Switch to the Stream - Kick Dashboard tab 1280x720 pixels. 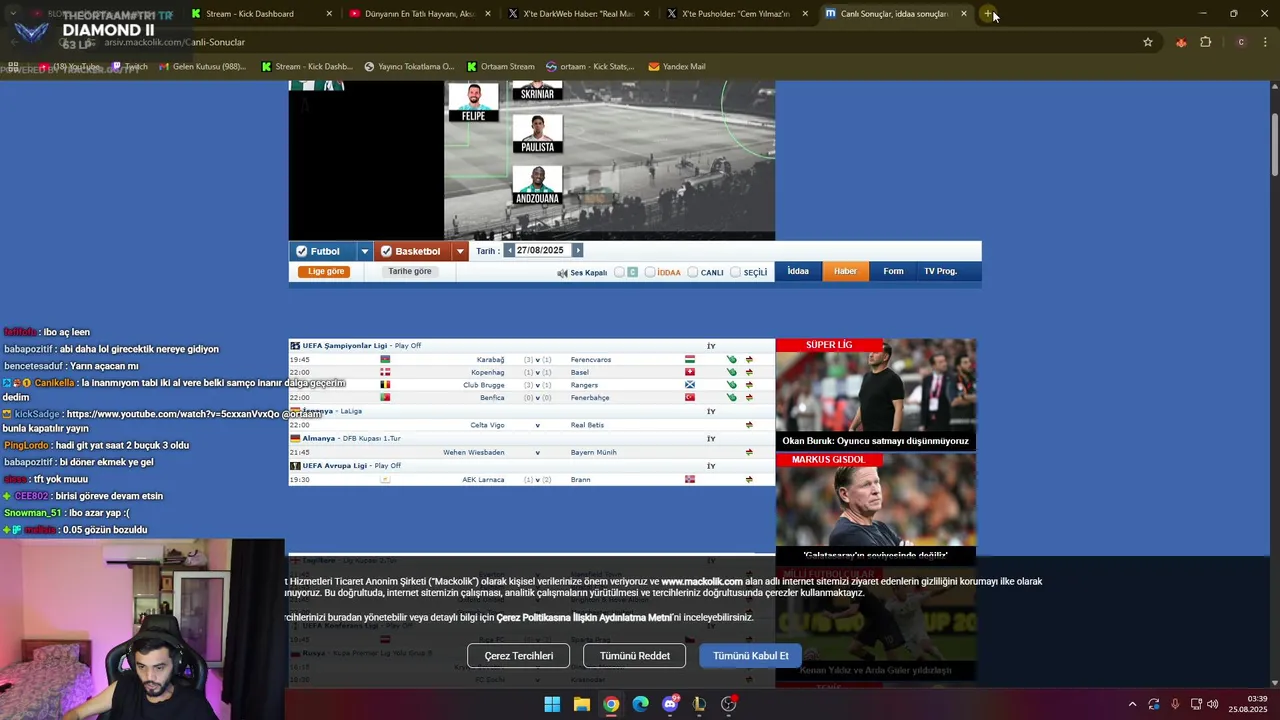pos(261,14)
